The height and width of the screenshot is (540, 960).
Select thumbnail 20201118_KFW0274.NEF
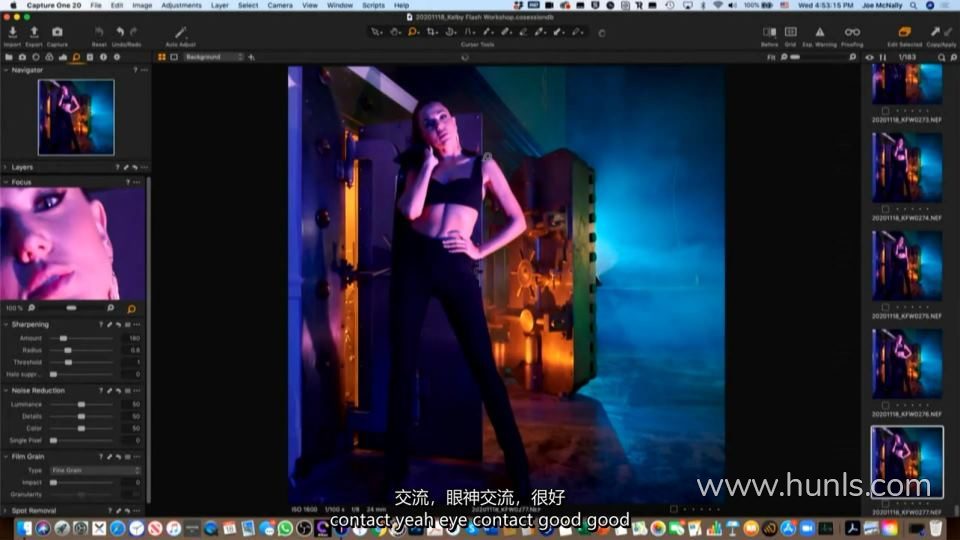pyautogui.click(x=907, y=167)
